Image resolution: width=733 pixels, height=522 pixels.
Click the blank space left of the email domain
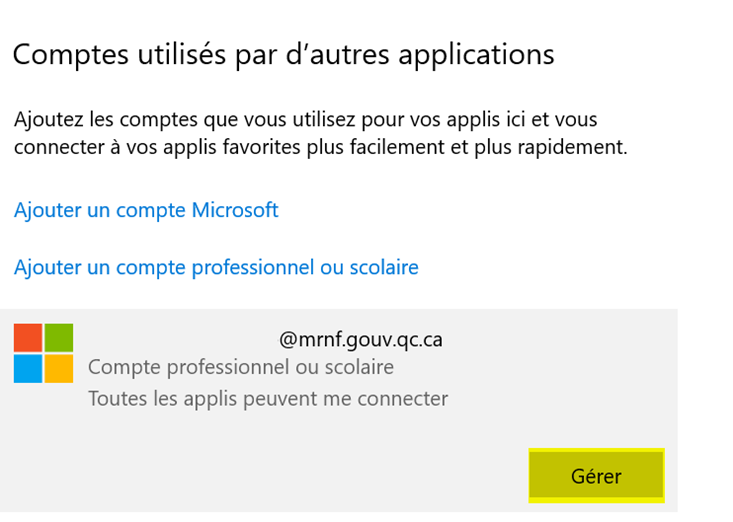click(x=180, y=339)
